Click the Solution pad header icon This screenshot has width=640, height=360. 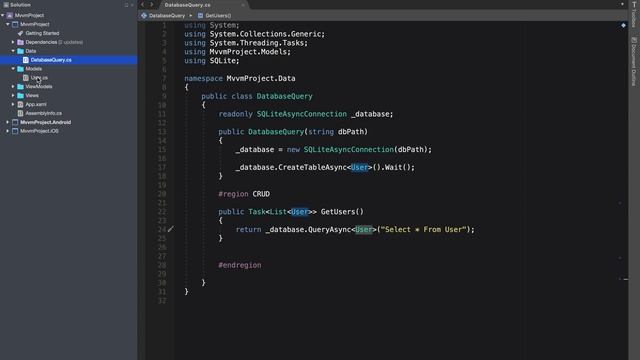[6, 5]
